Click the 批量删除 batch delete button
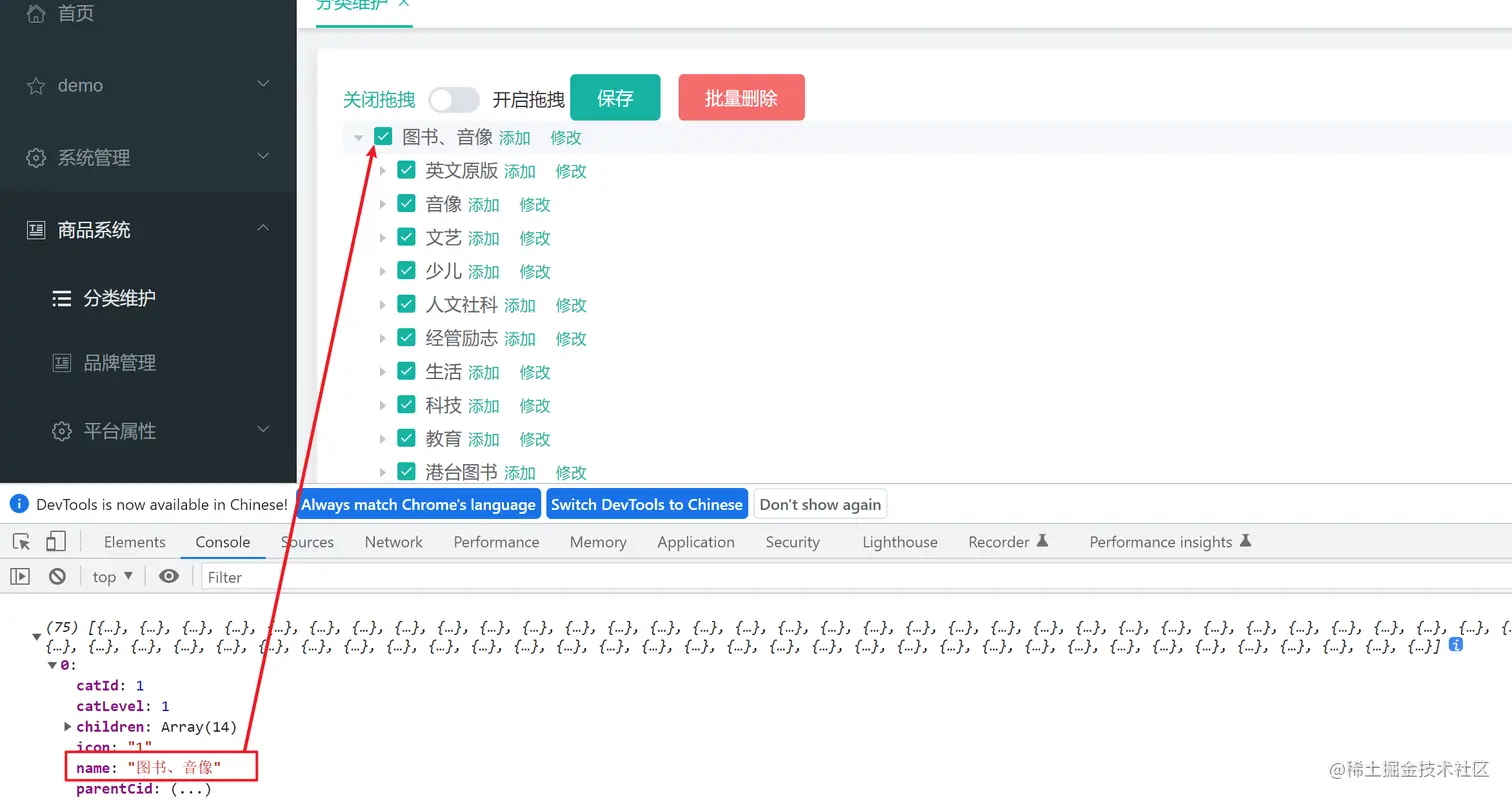The image size is (1512, 802). click(741, 98)
